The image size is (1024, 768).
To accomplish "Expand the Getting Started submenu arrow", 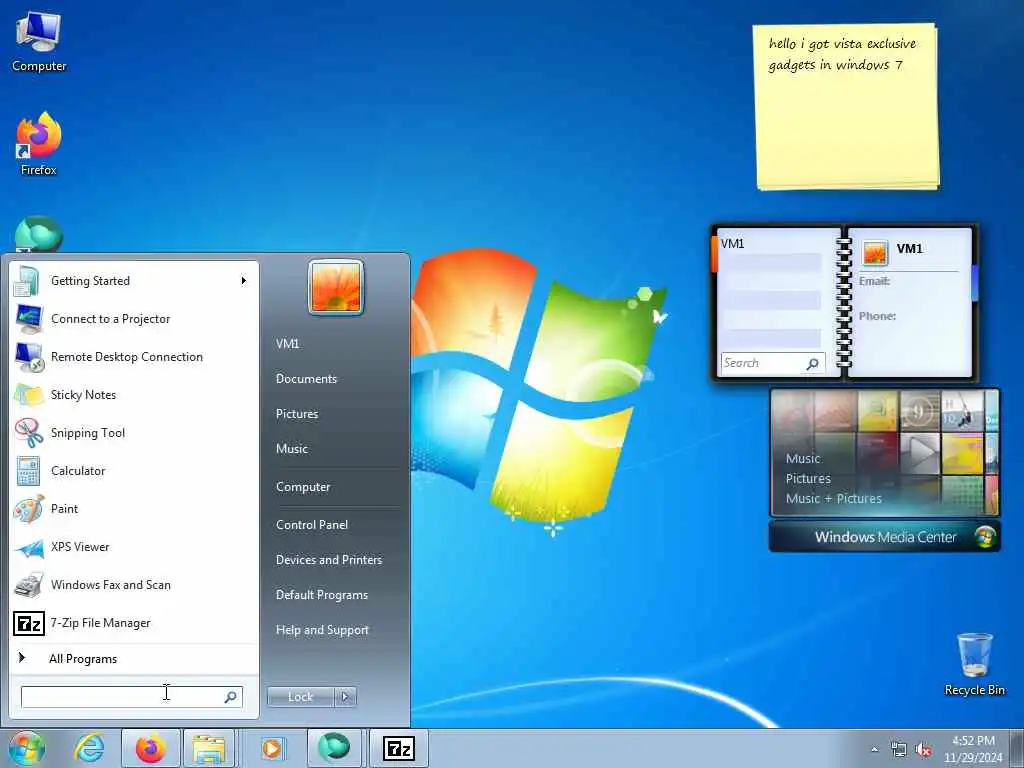I will click(244, 281).
